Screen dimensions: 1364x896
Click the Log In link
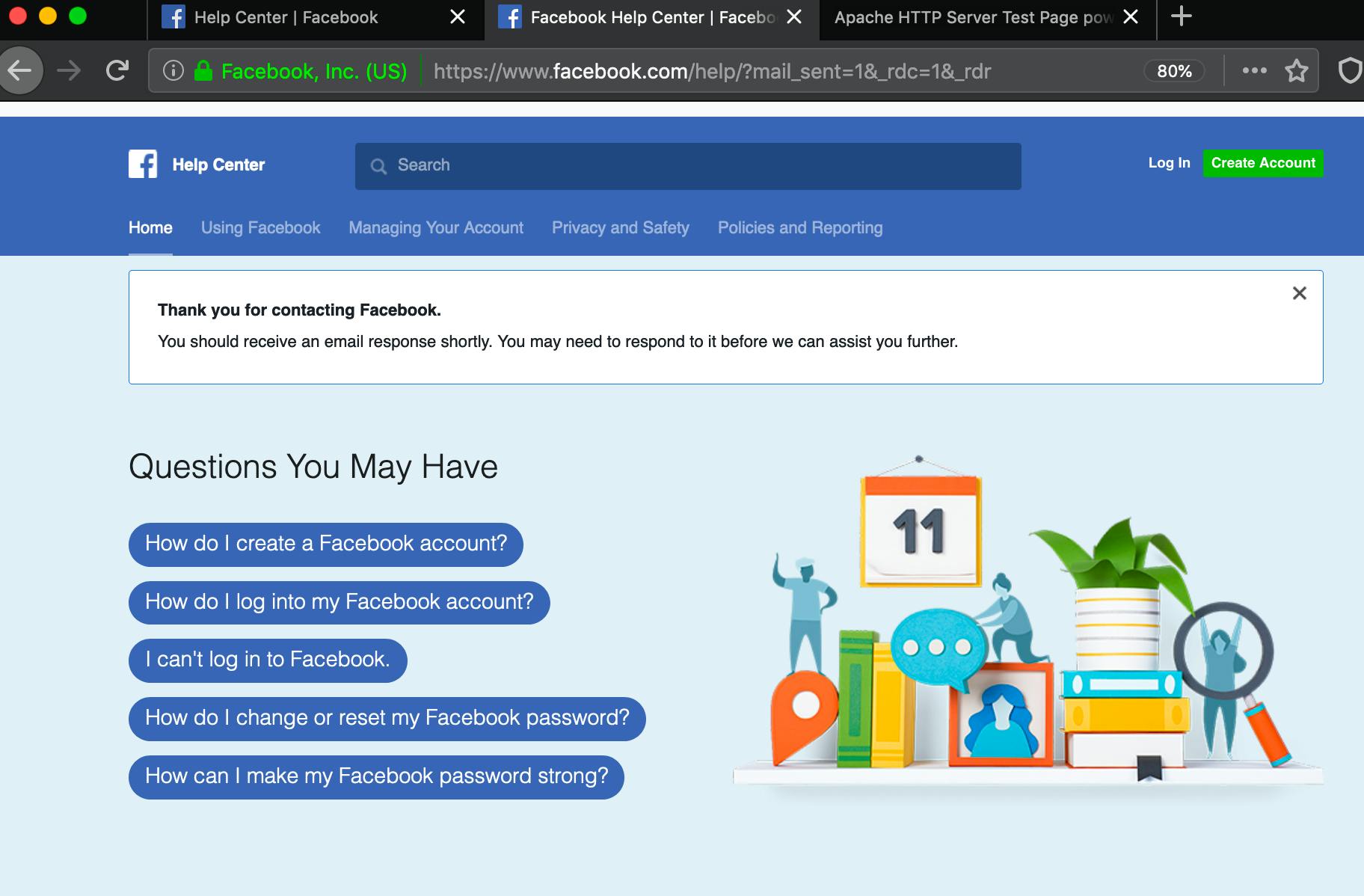(x=1169, y=163)
